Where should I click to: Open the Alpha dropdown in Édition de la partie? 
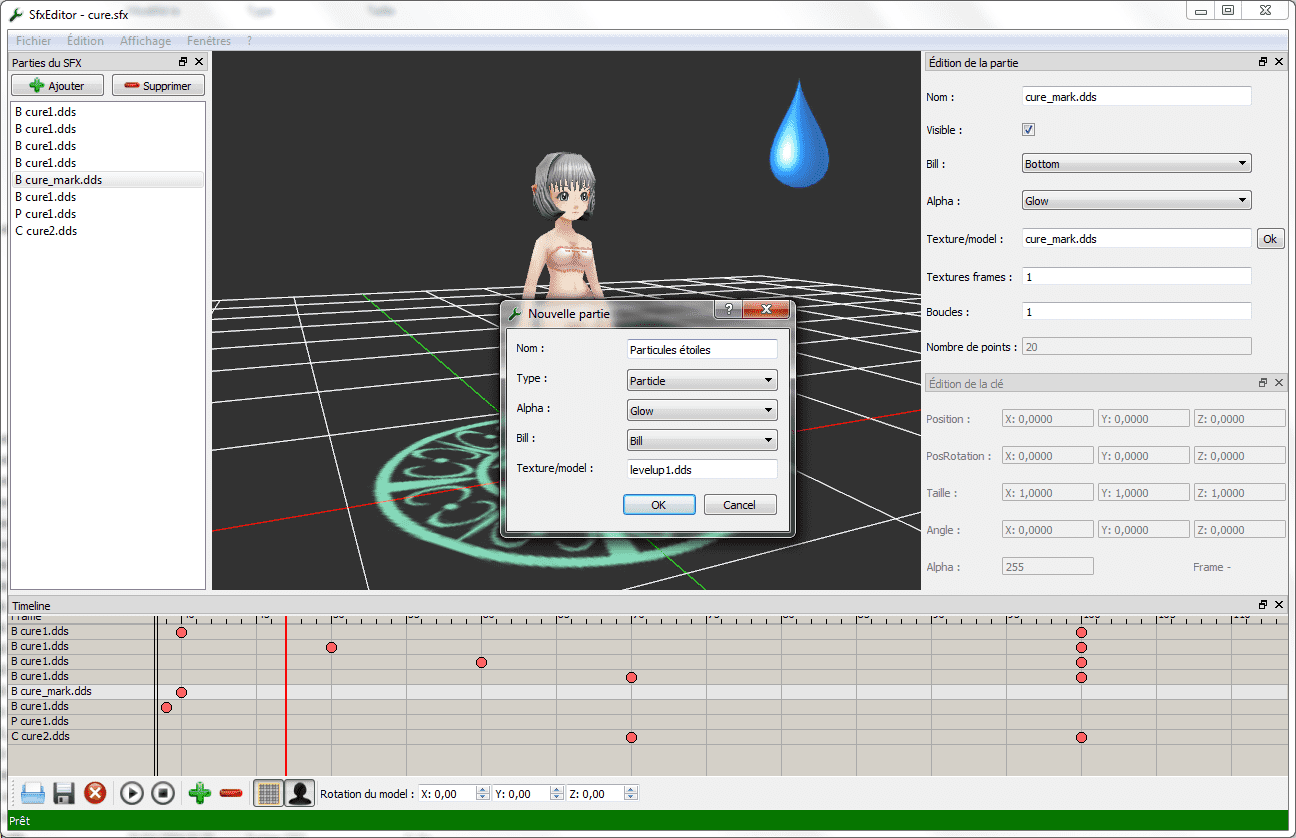click(x=1137, y=201)
